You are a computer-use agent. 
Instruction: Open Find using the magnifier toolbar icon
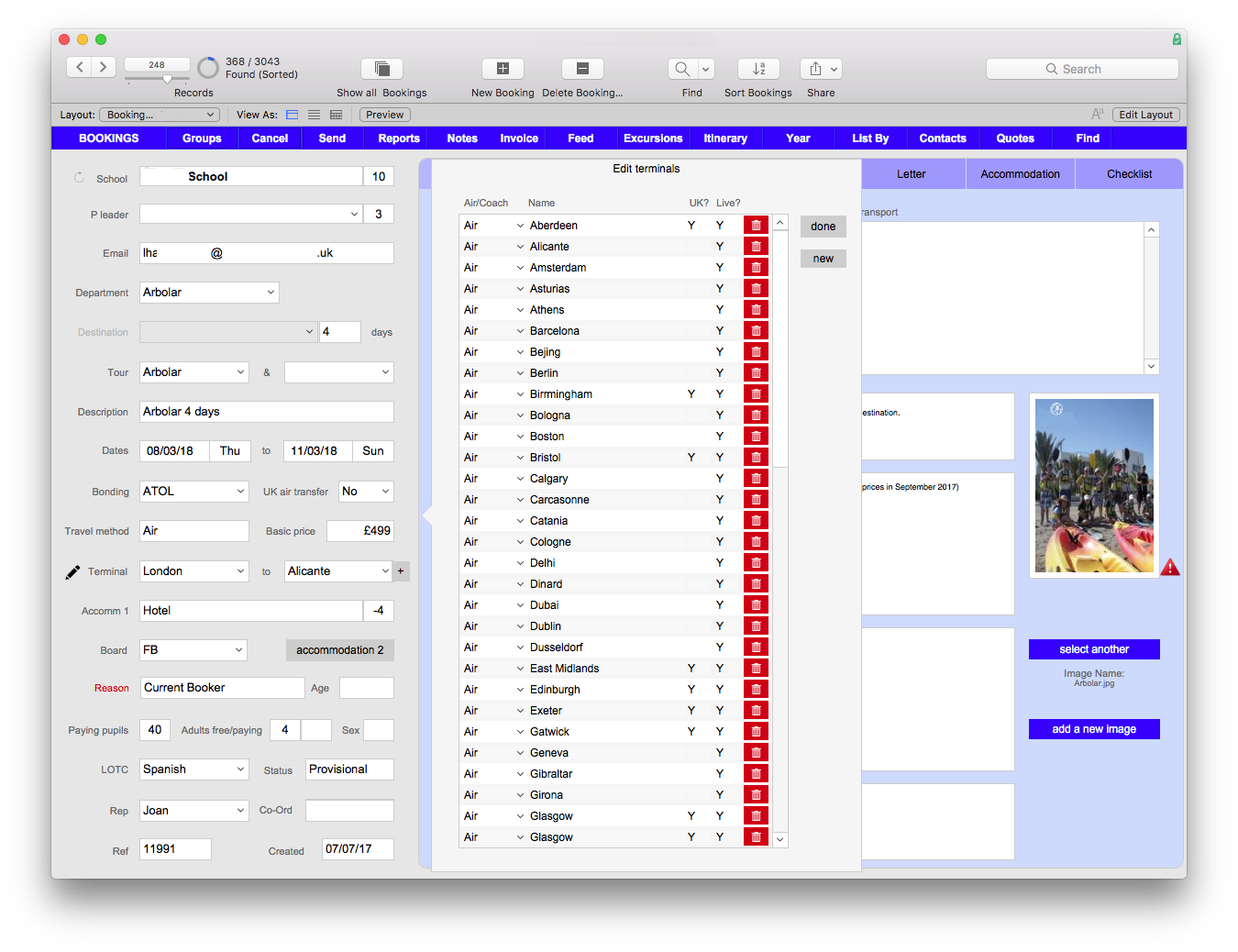coord(681,68)
